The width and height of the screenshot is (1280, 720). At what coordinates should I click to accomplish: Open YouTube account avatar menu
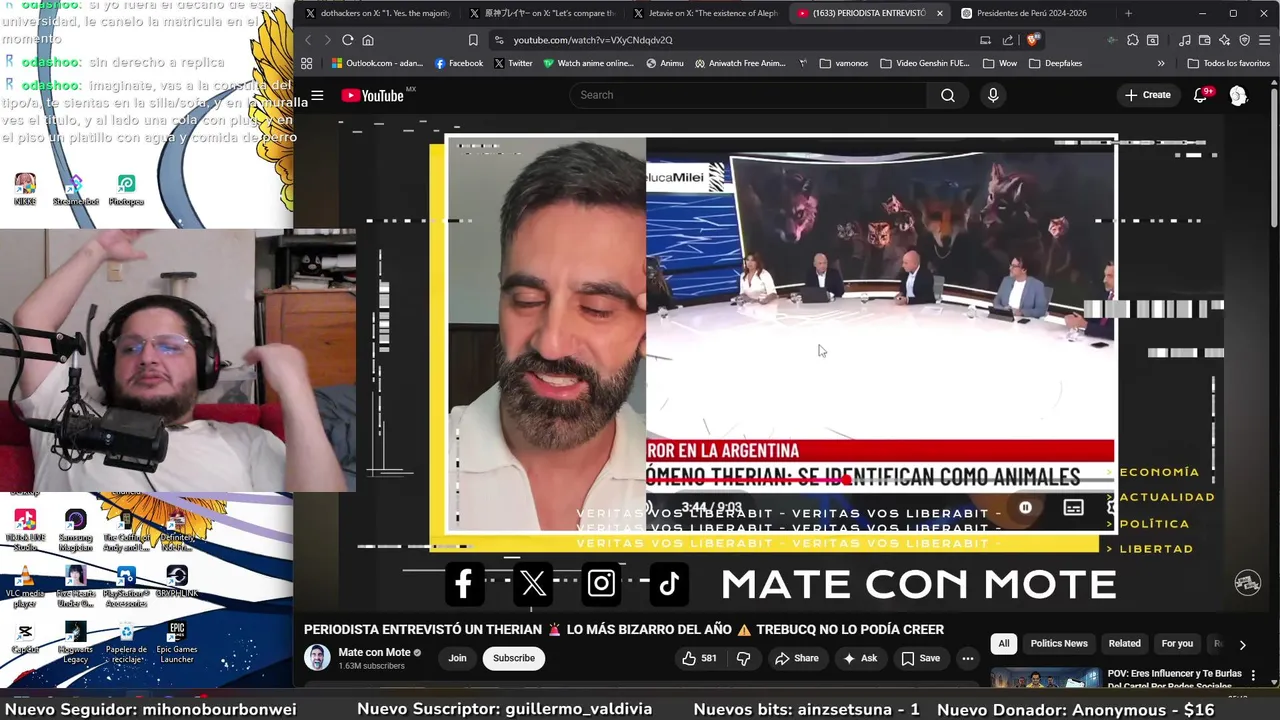1238,95
